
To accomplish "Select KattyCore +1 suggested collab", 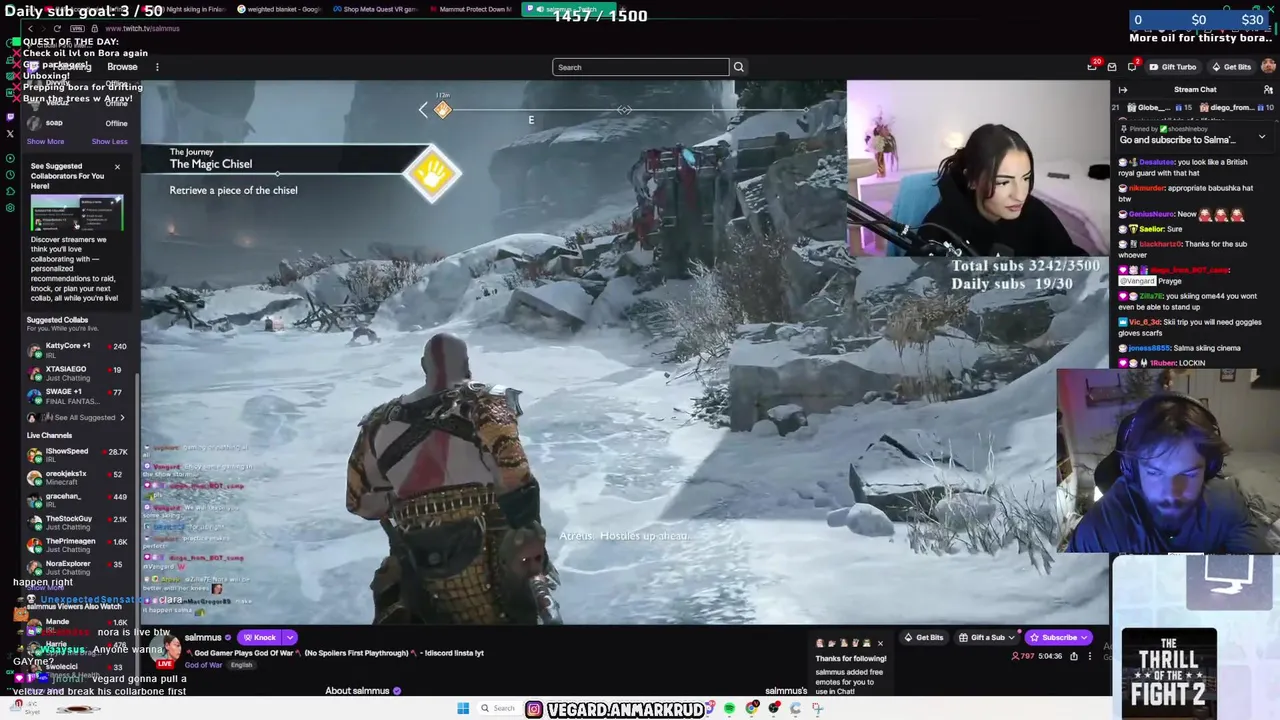I will (78, 349).
